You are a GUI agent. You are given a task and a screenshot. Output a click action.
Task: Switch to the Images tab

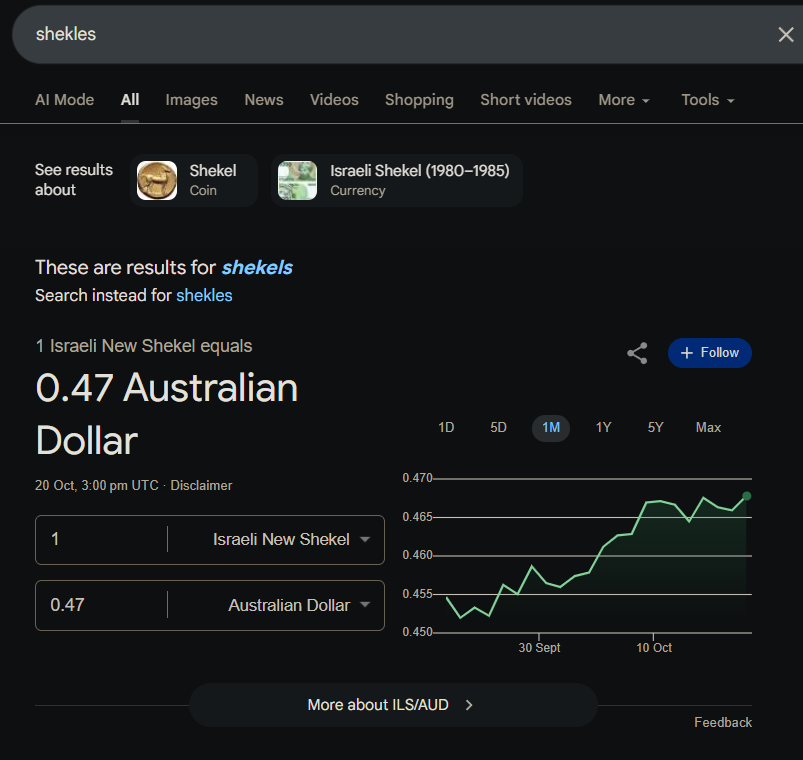click(192, 99)
